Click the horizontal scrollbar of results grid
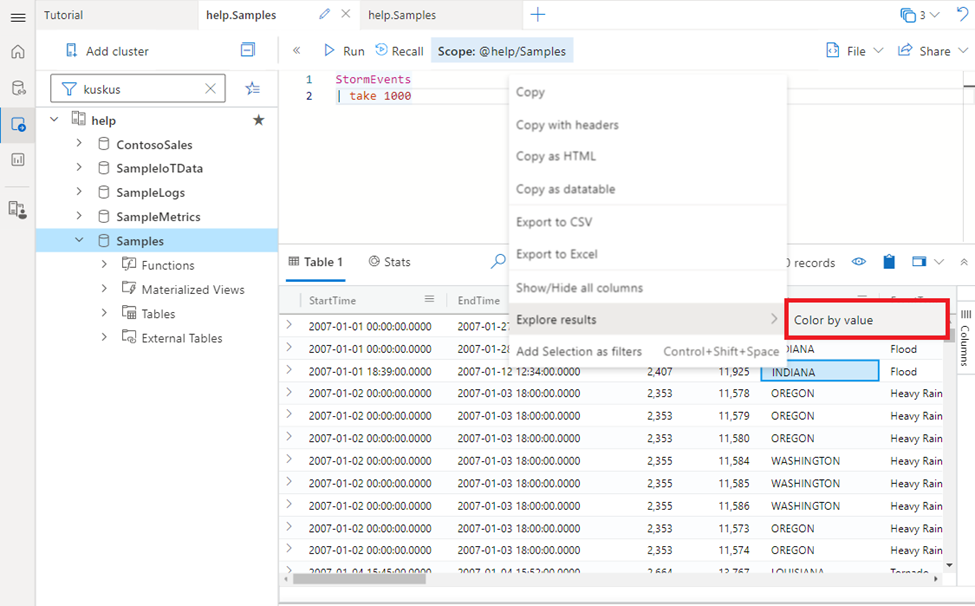The width and height of the screenshot is (975, 606). point(359,579)
